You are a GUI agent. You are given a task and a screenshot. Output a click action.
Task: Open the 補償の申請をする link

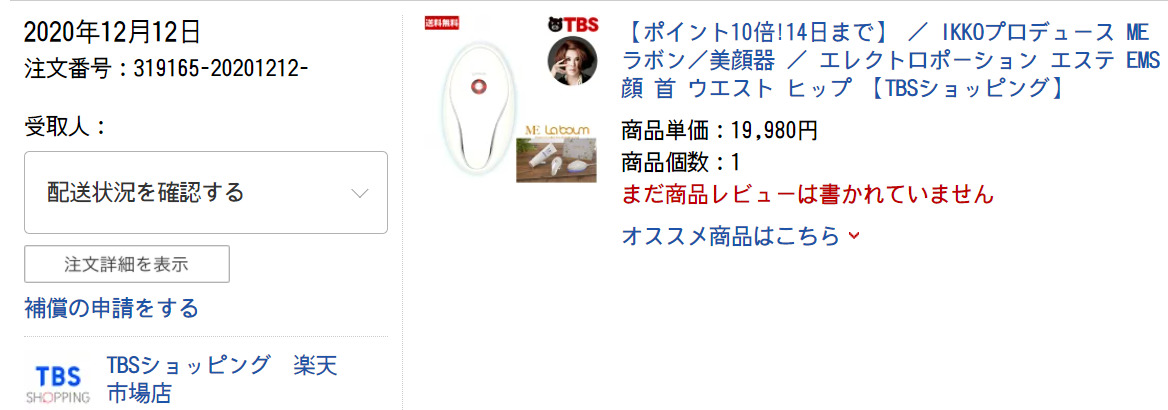point(112,307)
